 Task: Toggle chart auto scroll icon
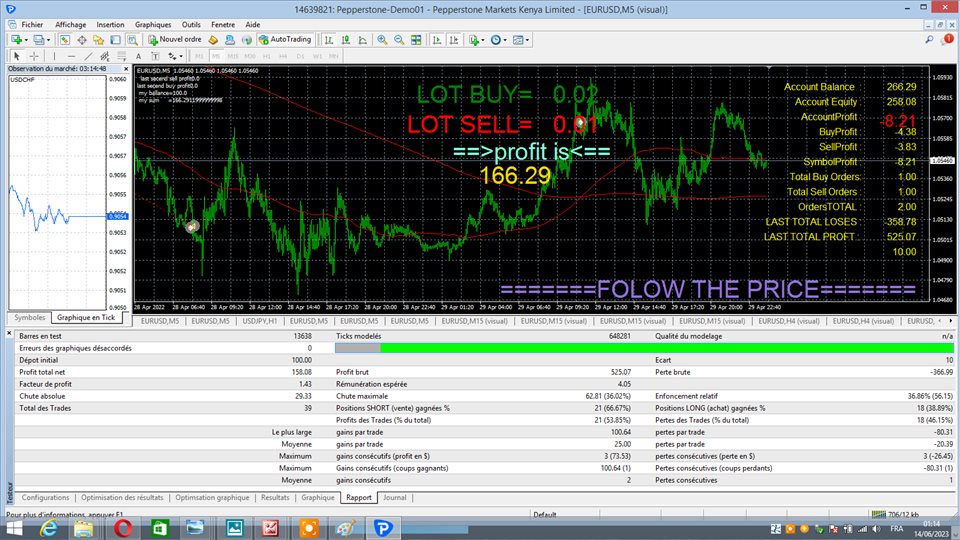coord(437,40)
